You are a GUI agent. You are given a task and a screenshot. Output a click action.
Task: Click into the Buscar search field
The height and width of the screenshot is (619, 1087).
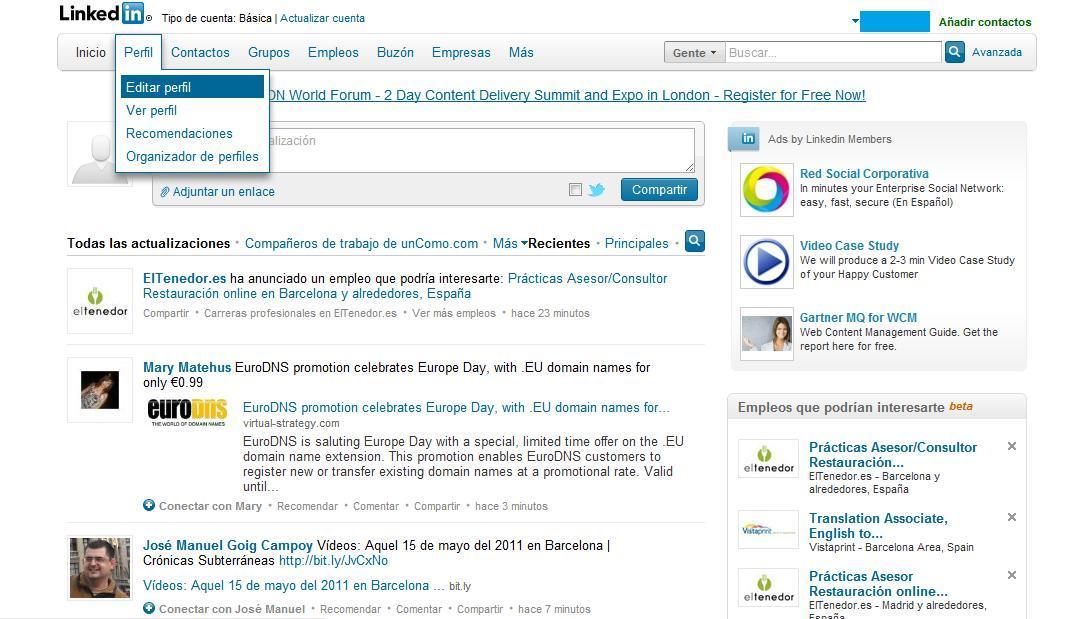(x=832, y=53)
